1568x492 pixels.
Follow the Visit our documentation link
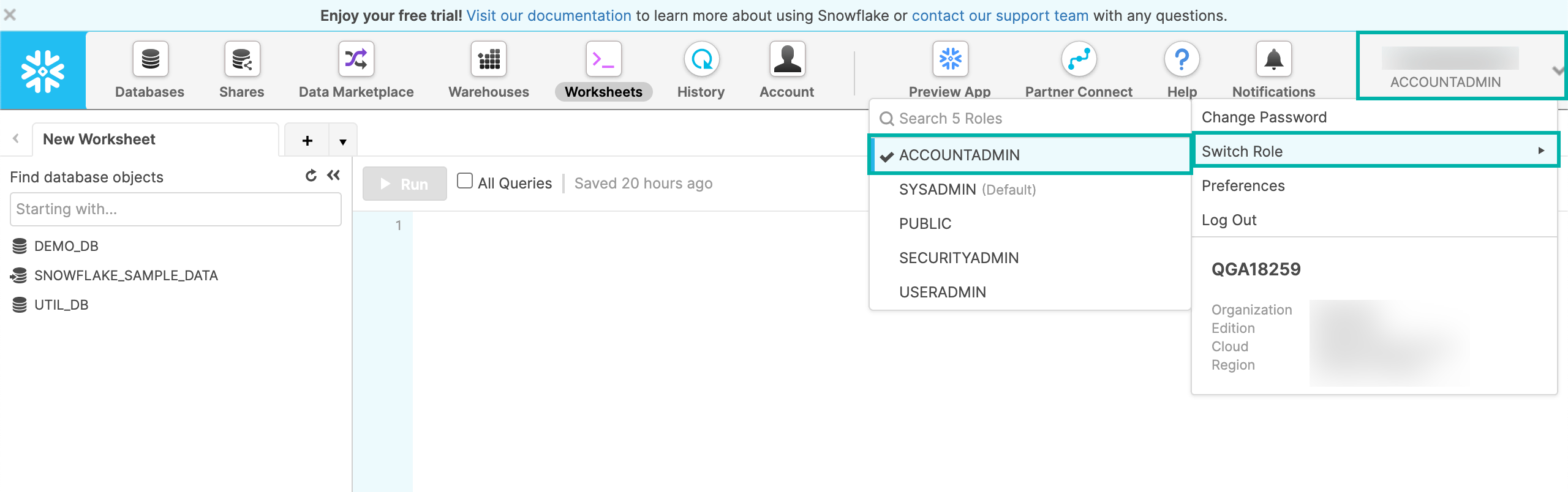[548, 15]
